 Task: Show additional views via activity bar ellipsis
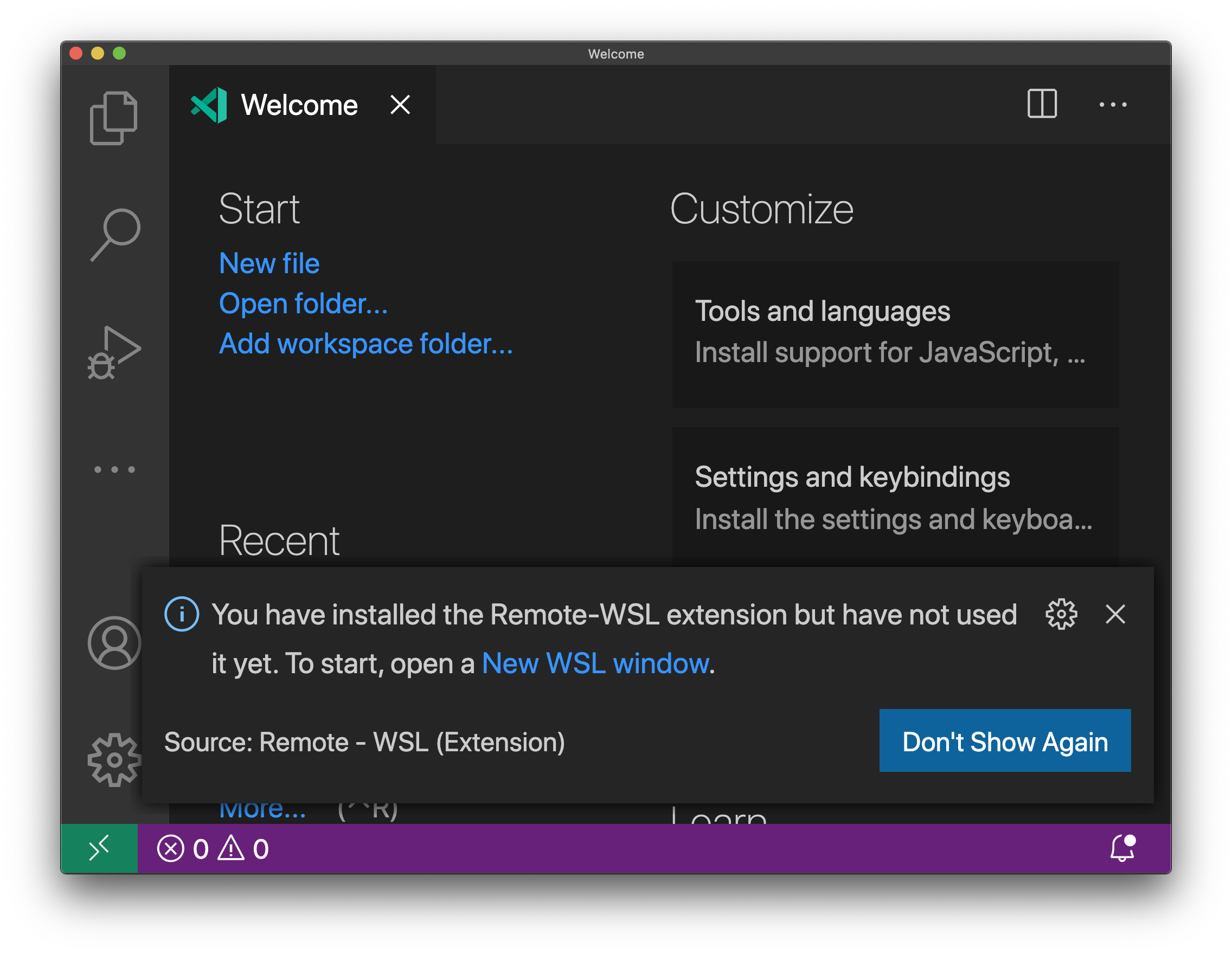114,469
